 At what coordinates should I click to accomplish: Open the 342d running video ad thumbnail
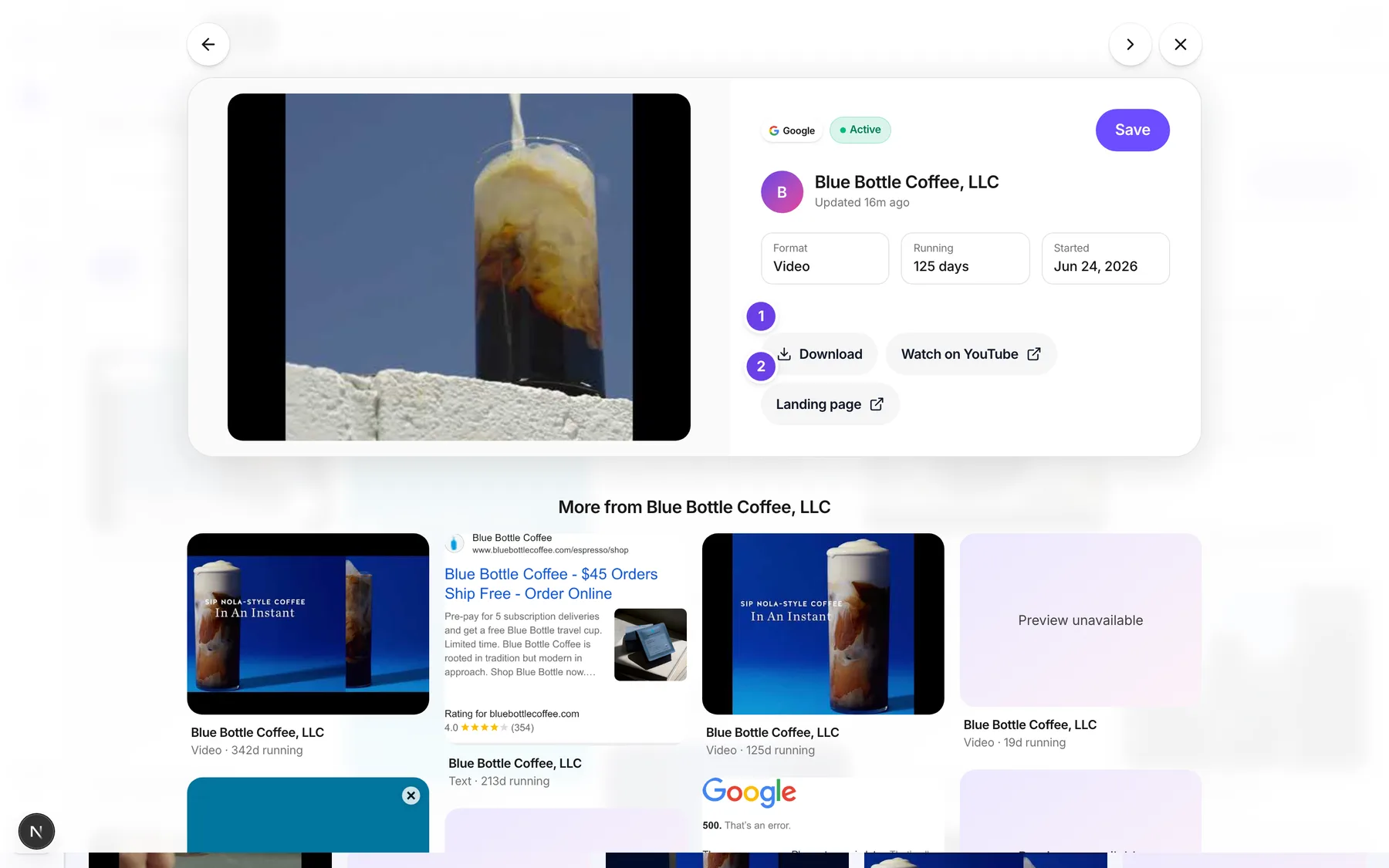[308, 623]
